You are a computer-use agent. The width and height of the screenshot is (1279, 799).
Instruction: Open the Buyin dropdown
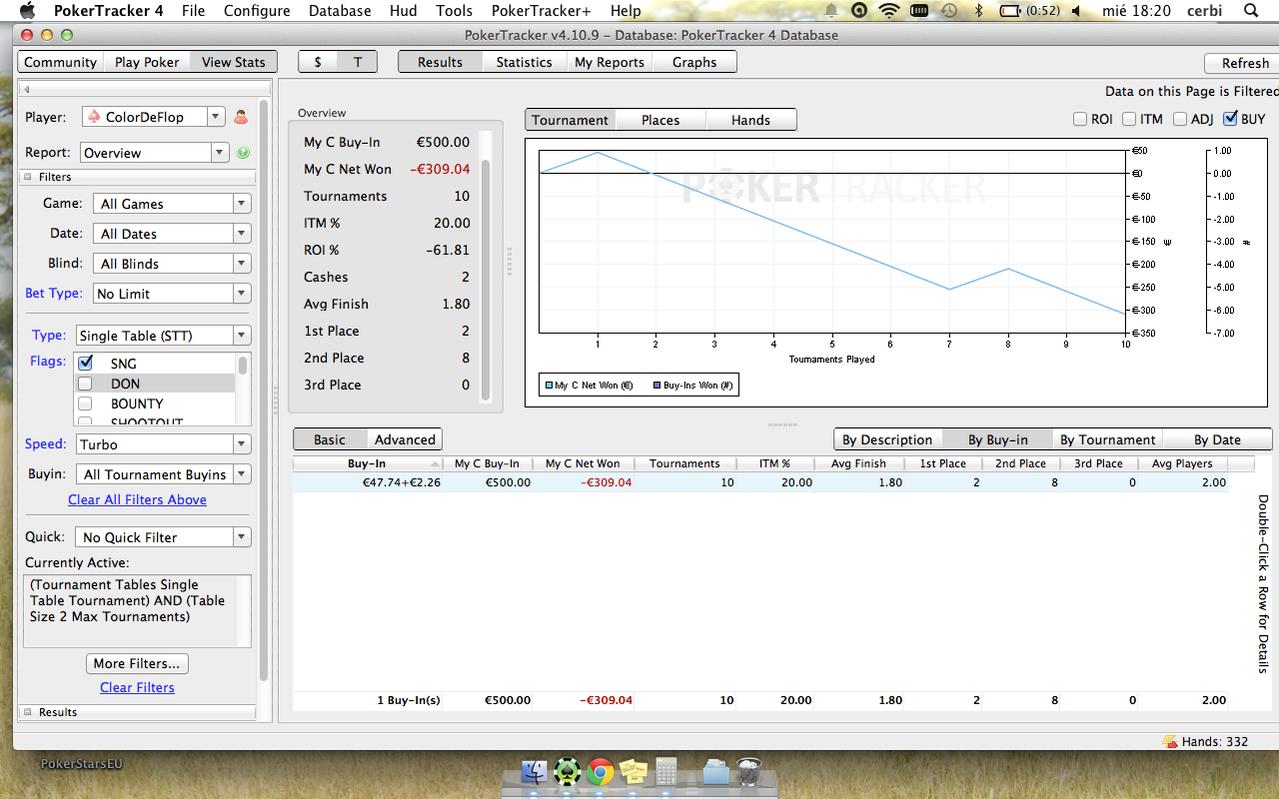tap(164, 475)
